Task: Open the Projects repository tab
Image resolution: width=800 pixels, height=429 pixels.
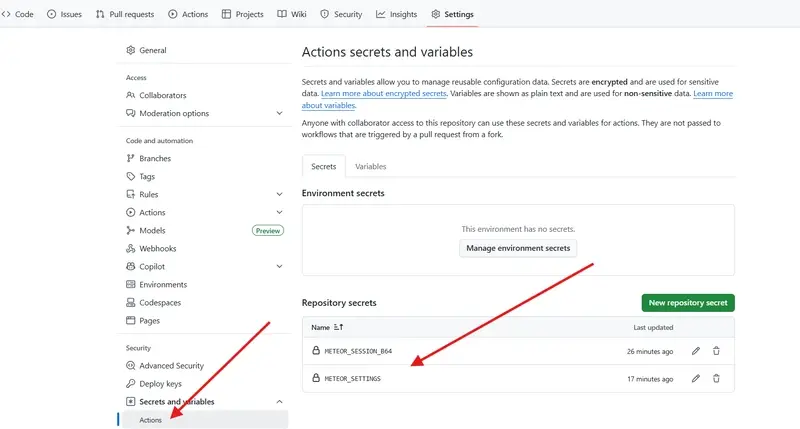Action: tap(243, 14)
